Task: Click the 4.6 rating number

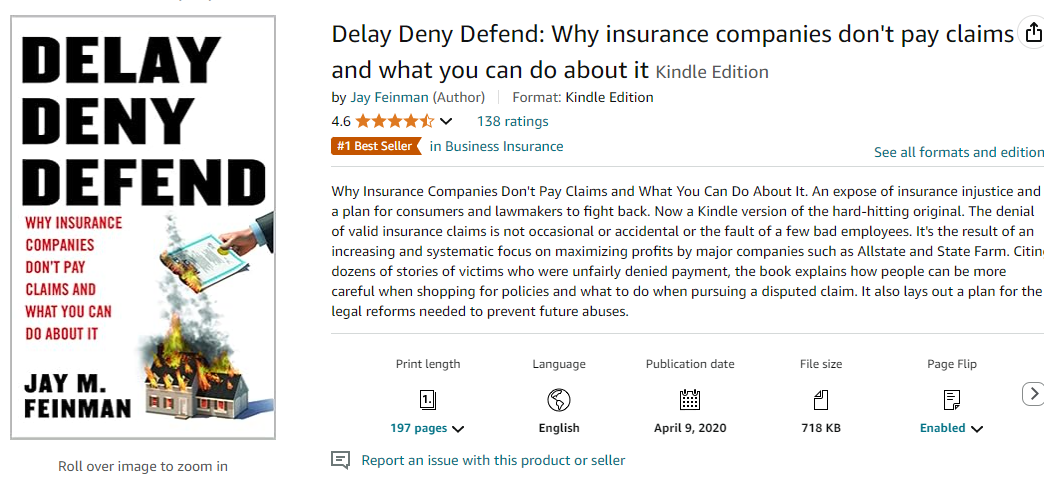Action: [341, 122]
